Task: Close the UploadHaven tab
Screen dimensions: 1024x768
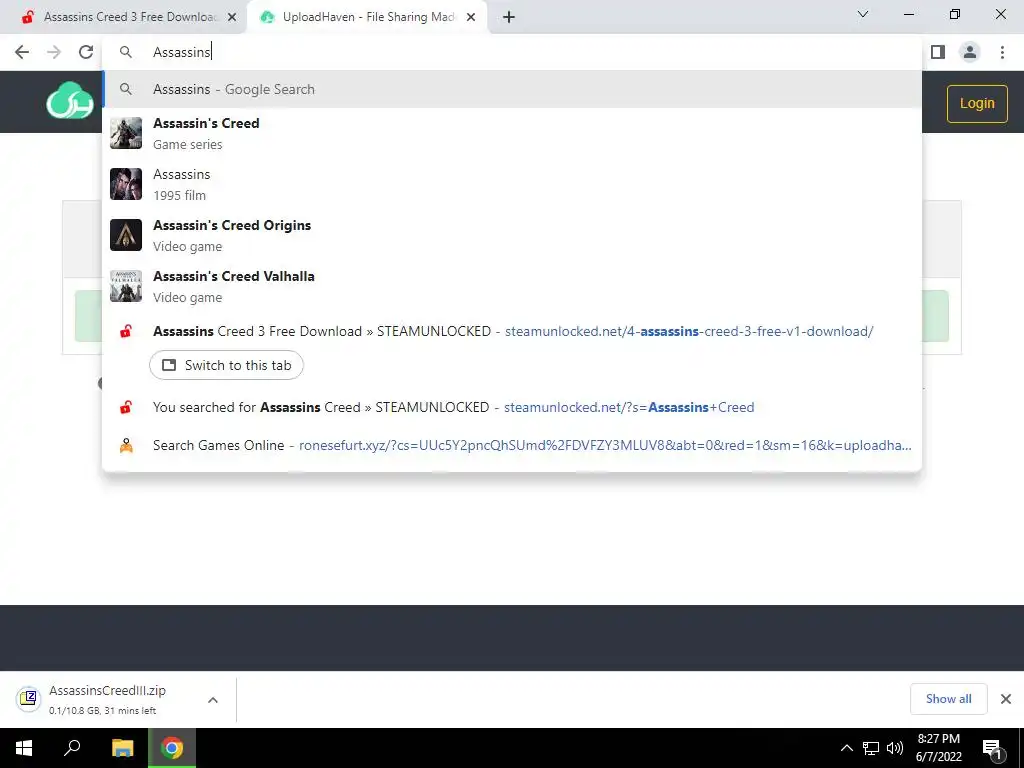Action: (x=471, y=18)
